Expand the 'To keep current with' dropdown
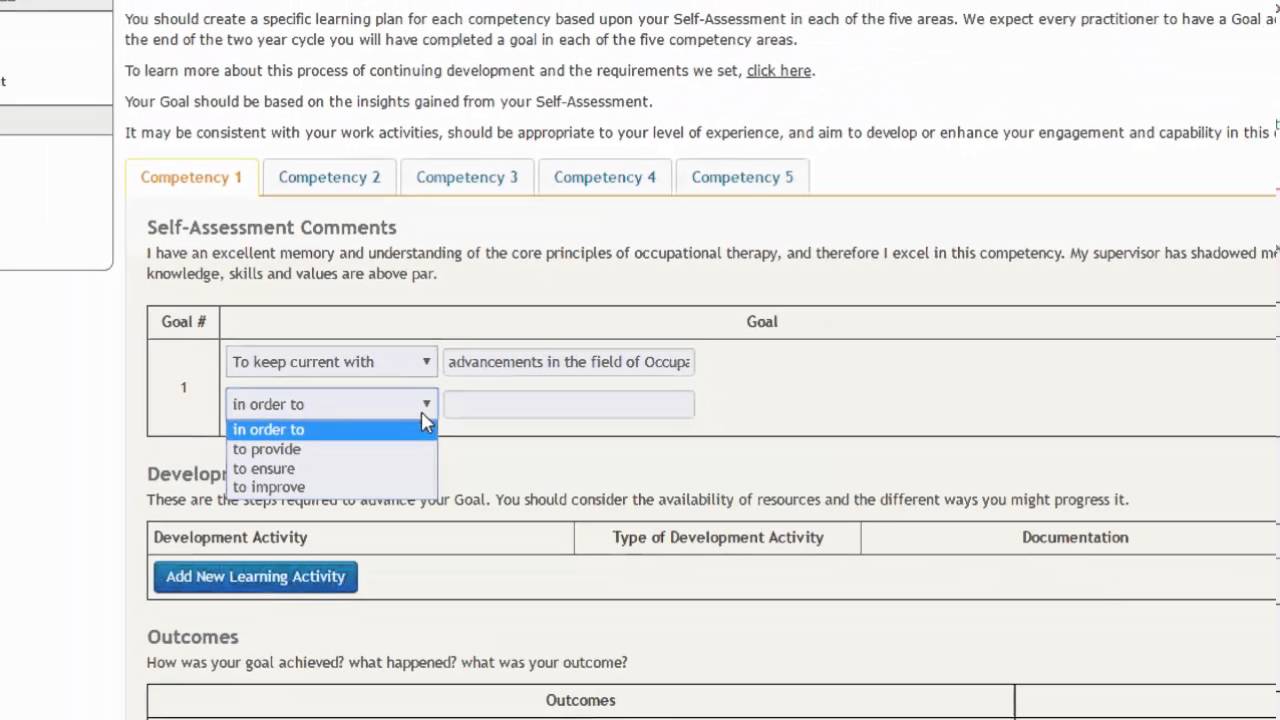Image resolution: width=1280 pixels, height=720 pixels. [x=331, y=362]
